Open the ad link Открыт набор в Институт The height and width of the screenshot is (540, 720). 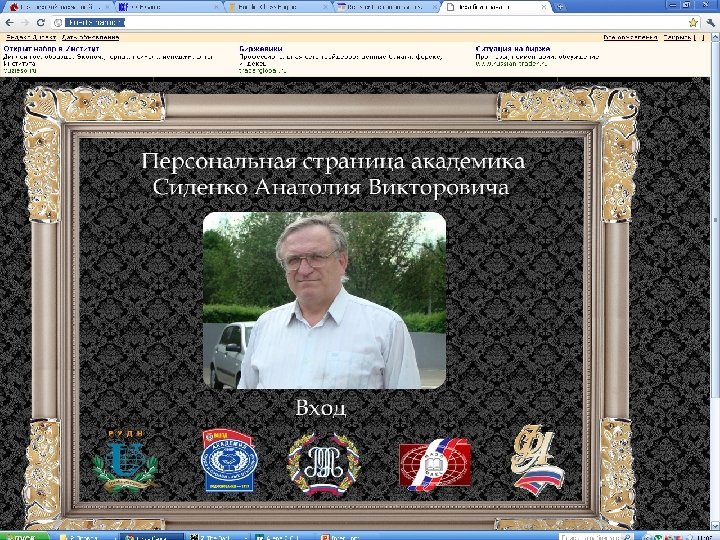(51, 48)
